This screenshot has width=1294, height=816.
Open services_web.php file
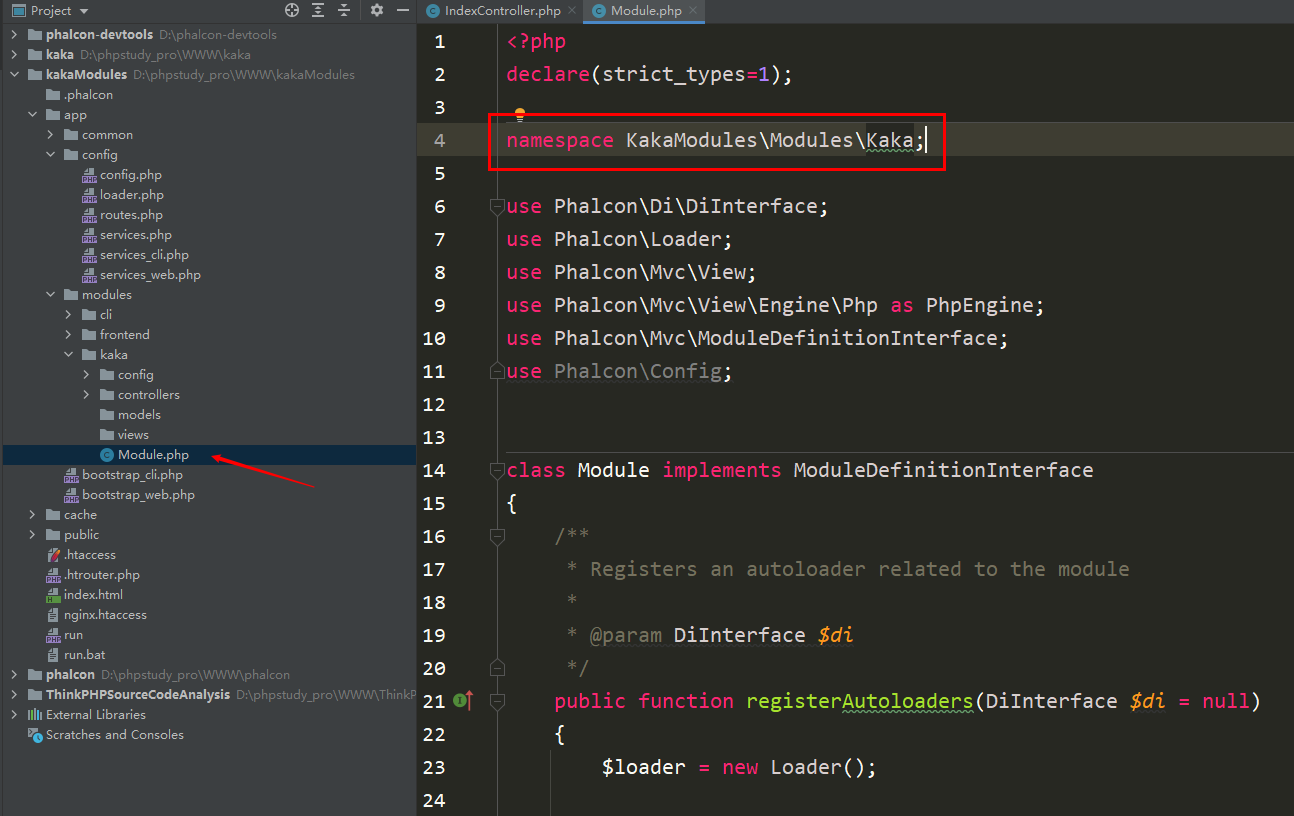coord(150,274)
